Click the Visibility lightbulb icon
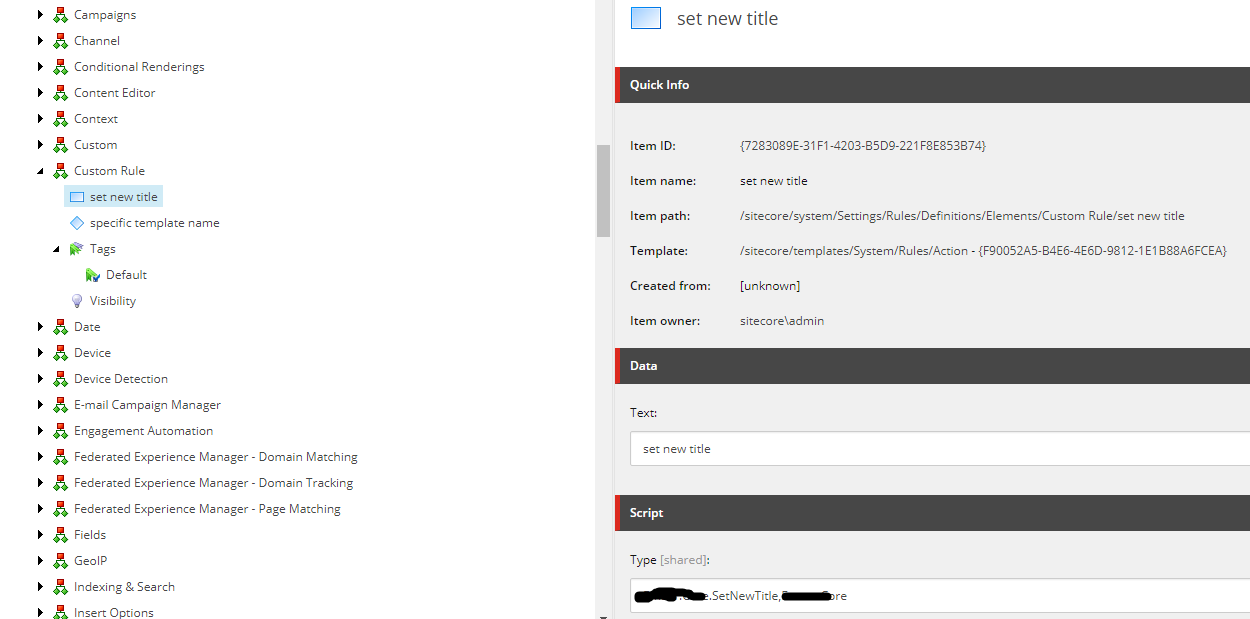The width and height of the screenshot is (1250, 619). click(x=77, y=300)
